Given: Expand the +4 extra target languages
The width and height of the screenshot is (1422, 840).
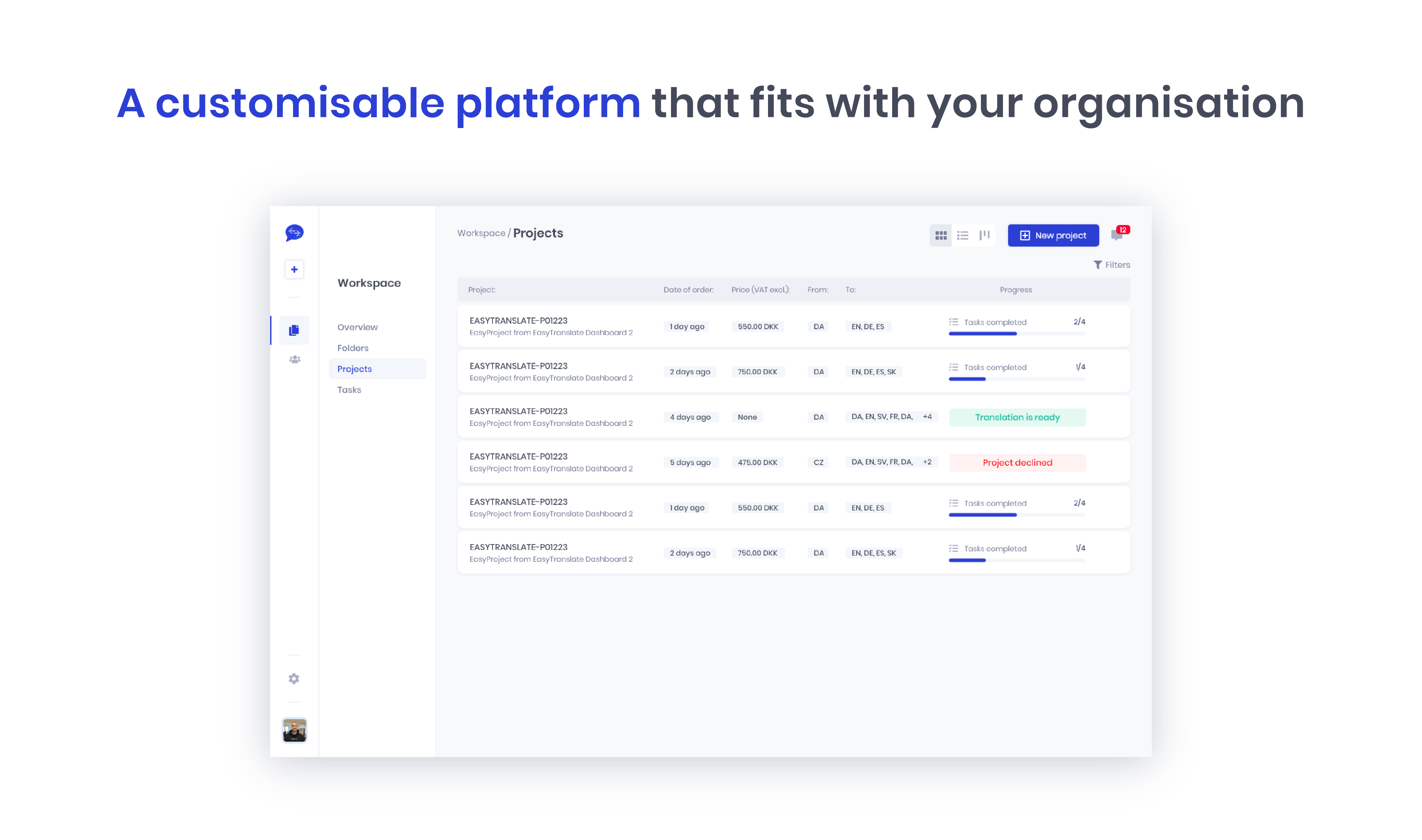Looking at the screenshot, I should [927, 417].
